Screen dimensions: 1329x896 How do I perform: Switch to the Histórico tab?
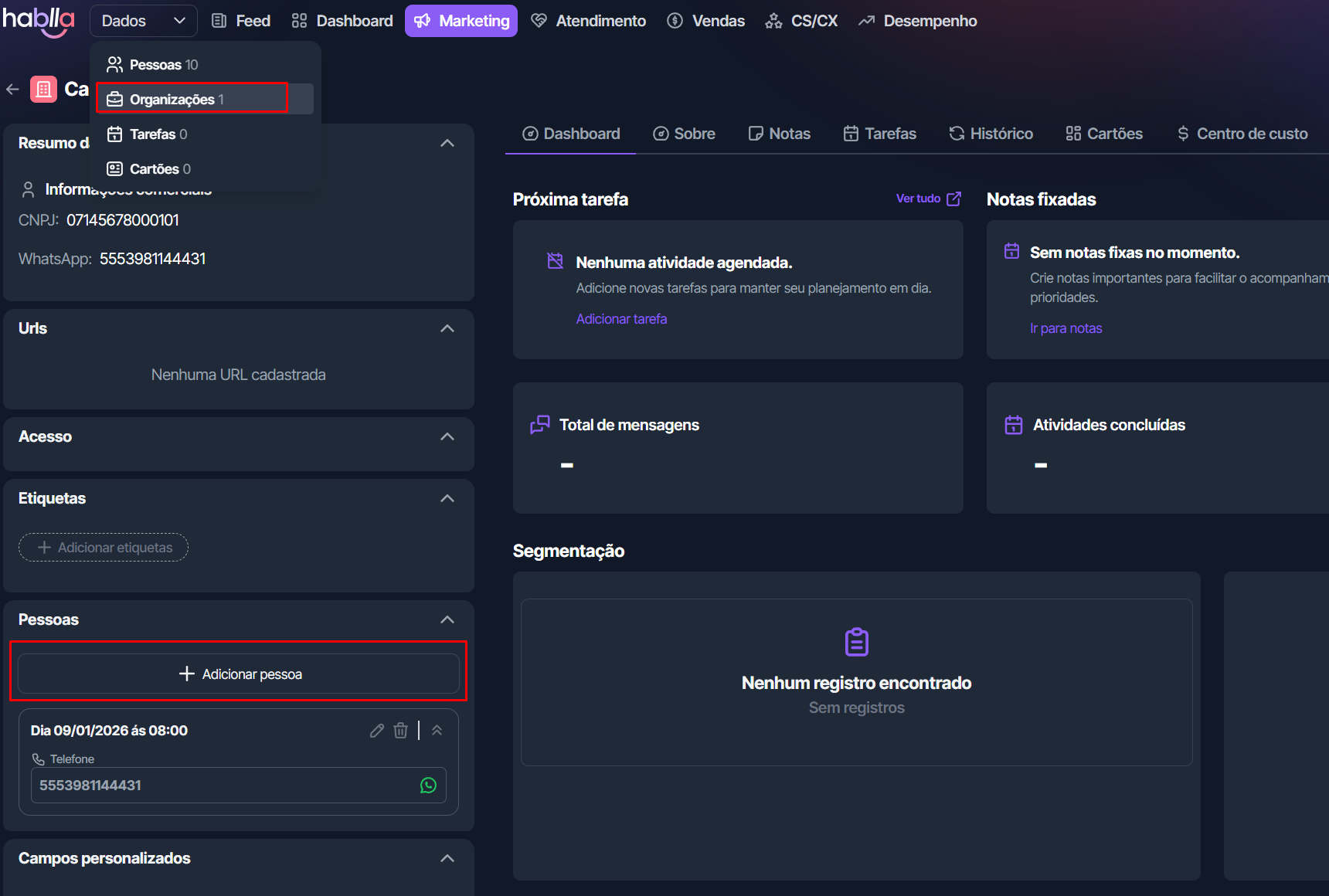point(991,134)
